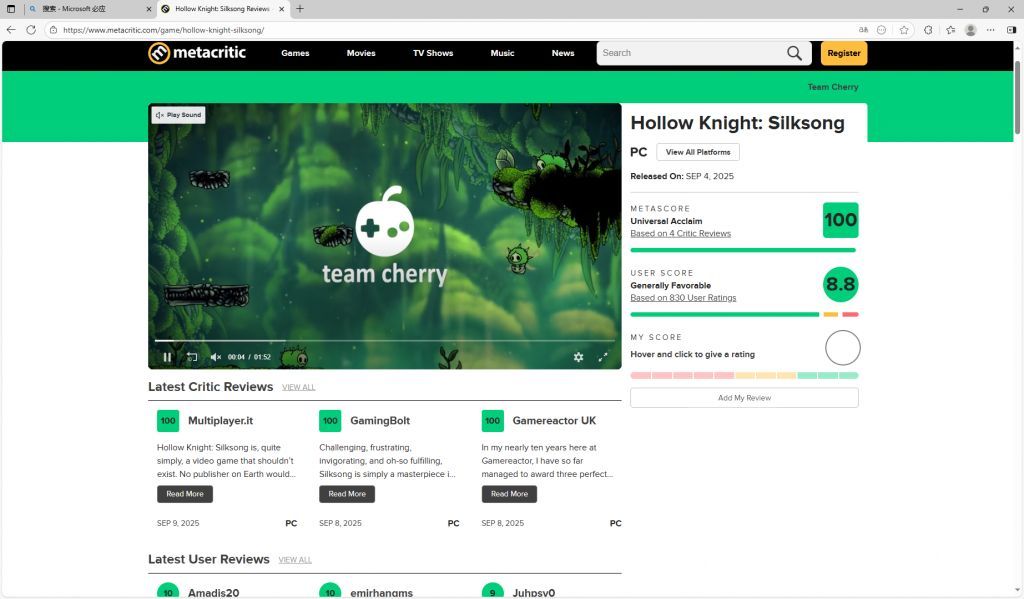This screenshot has width=1024, height=599.
Task: Click the video replay loop icon
Action: [192, 357]
